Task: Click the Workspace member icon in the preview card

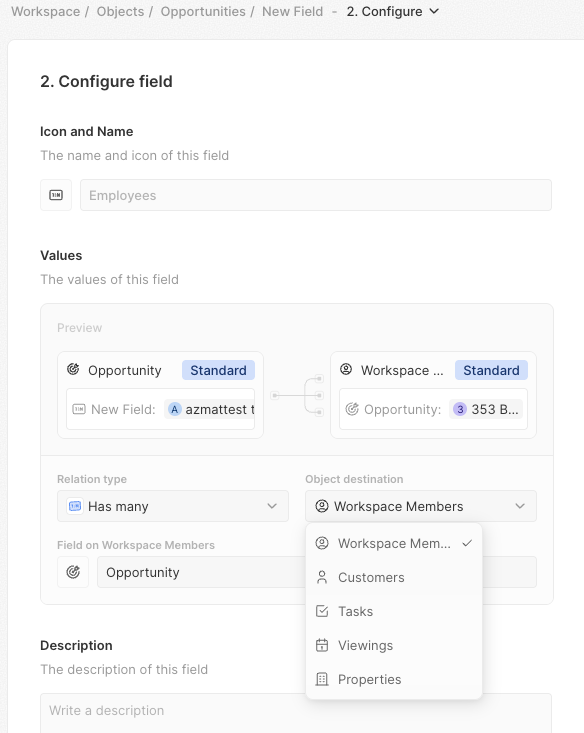Action: (346, 369)
